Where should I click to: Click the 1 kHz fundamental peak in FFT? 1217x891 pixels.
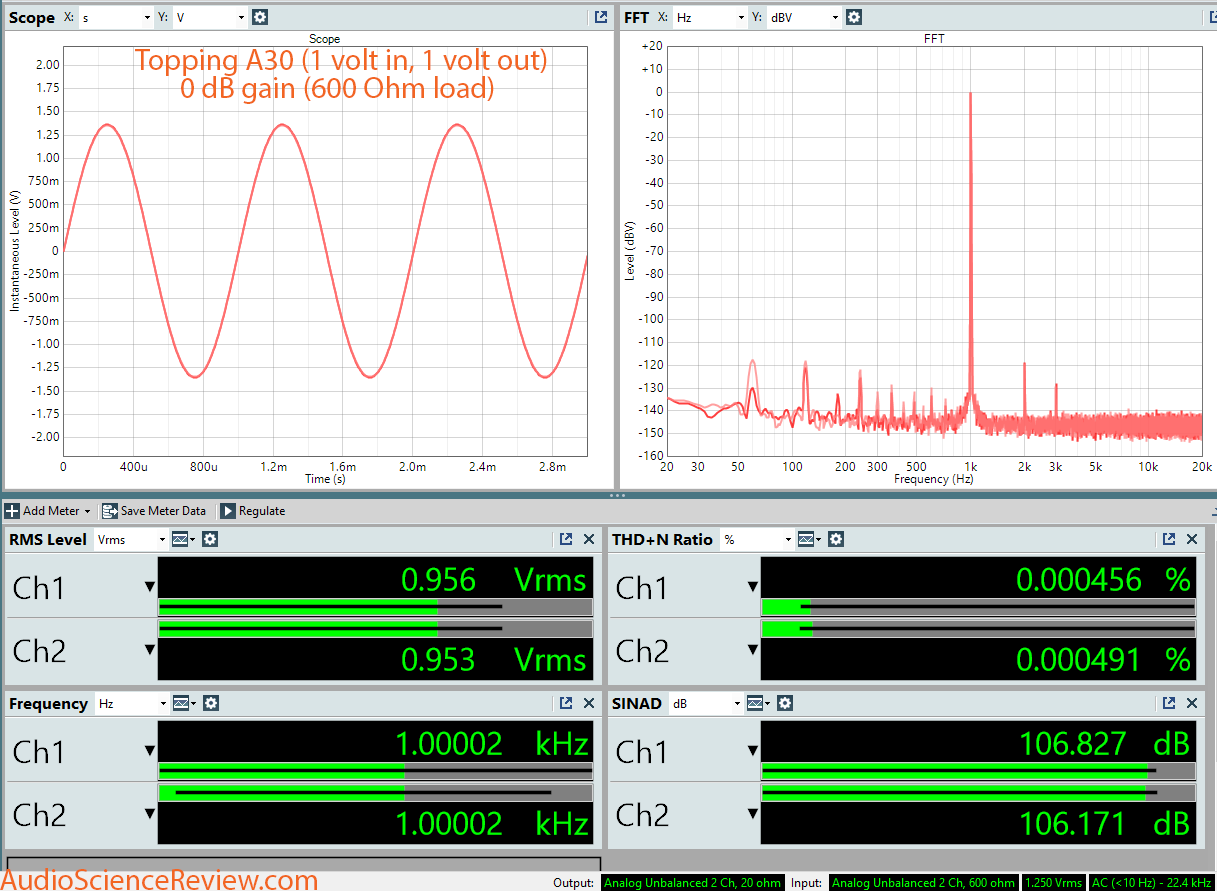(970, 93)
